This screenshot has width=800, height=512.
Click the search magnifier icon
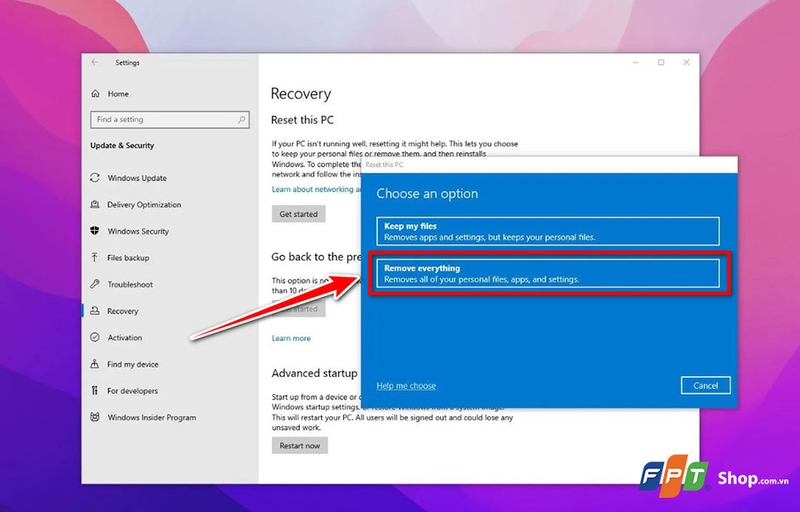241,119
